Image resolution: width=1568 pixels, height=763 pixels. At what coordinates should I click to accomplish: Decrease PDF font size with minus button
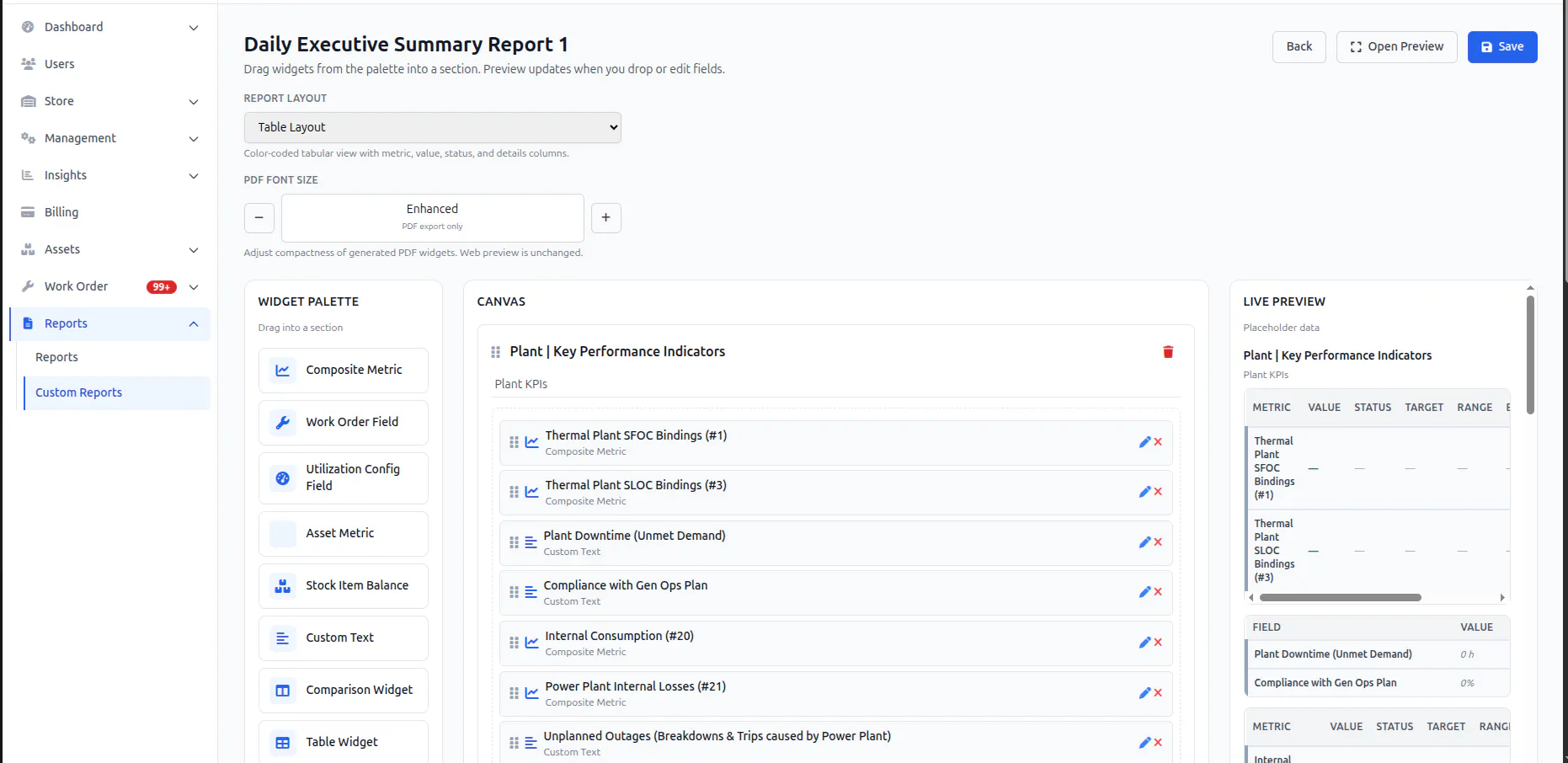point(259,218)
